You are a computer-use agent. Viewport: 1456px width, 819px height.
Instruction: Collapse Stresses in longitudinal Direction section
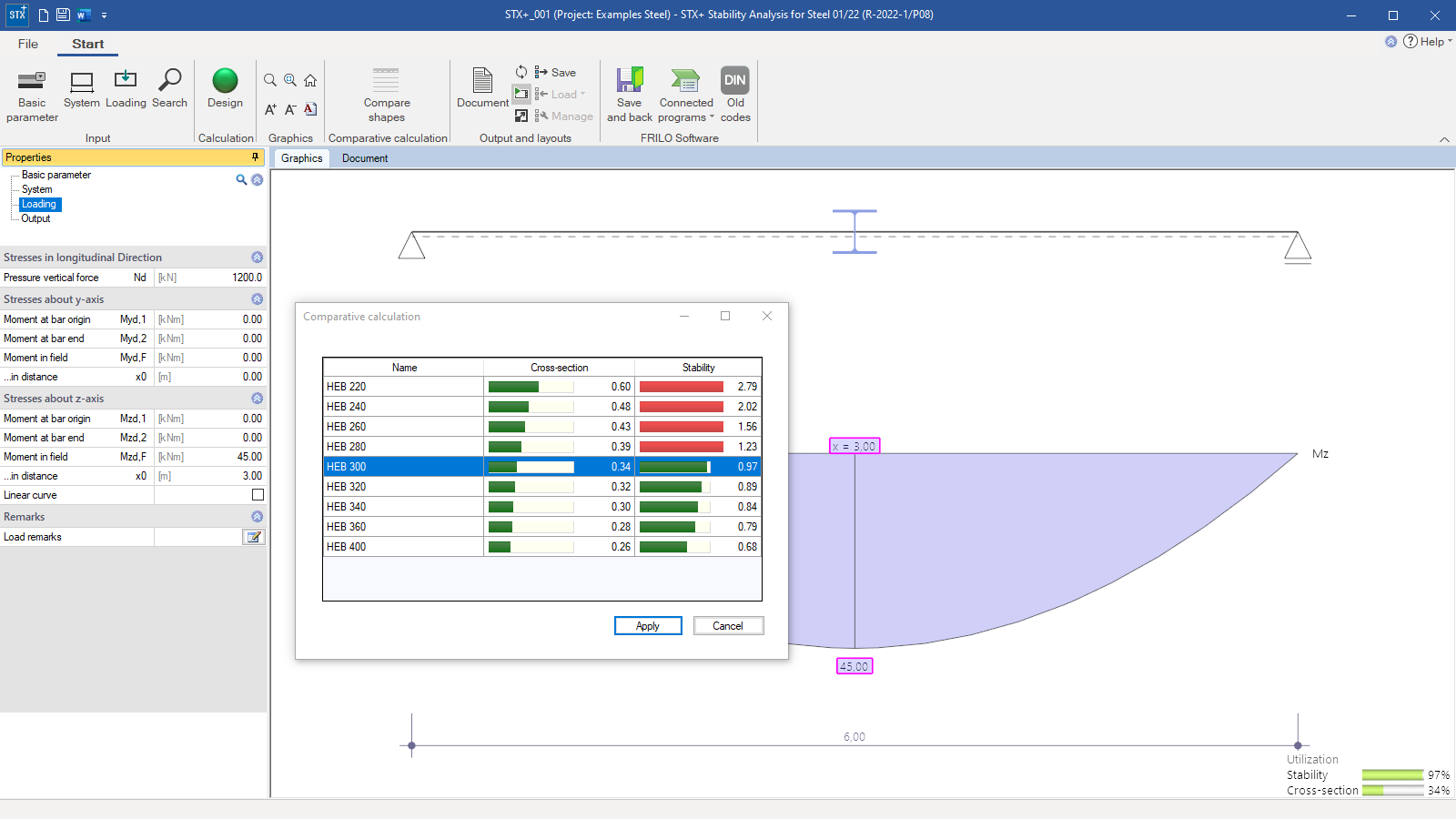pyautogui.click(x=257, y=258)
